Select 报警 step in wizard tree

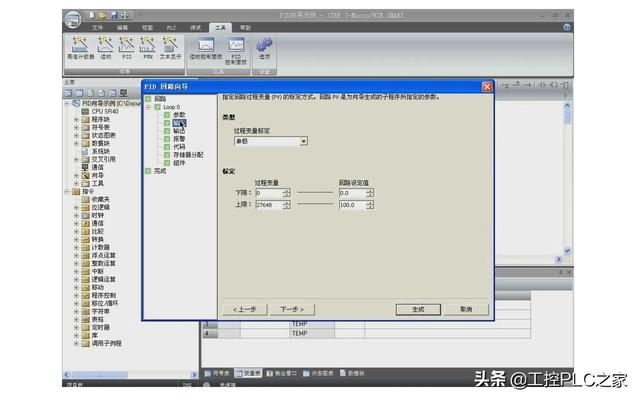179,139
